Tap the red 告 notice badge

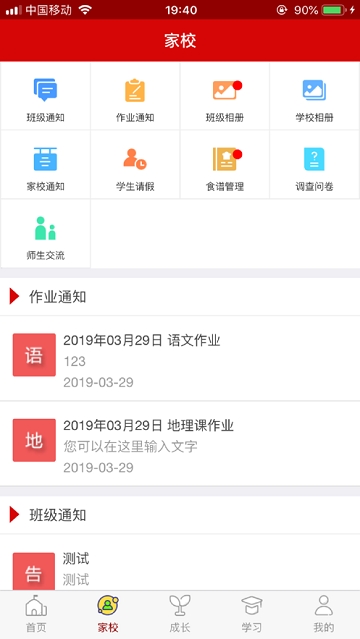pos(34,571)
